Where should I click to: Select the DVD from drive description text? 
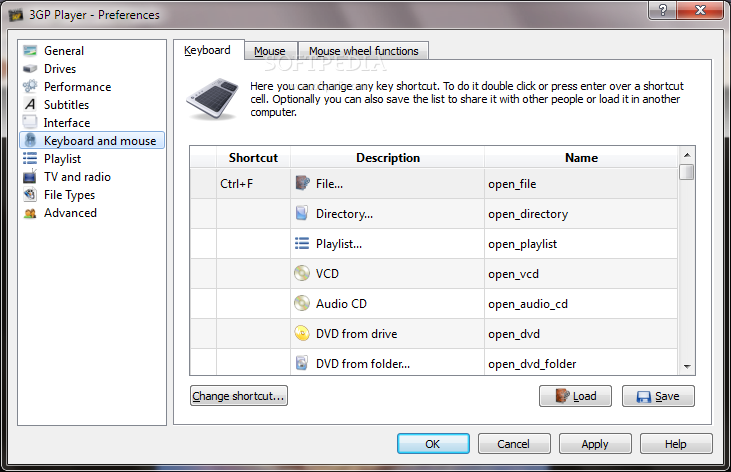357,333
